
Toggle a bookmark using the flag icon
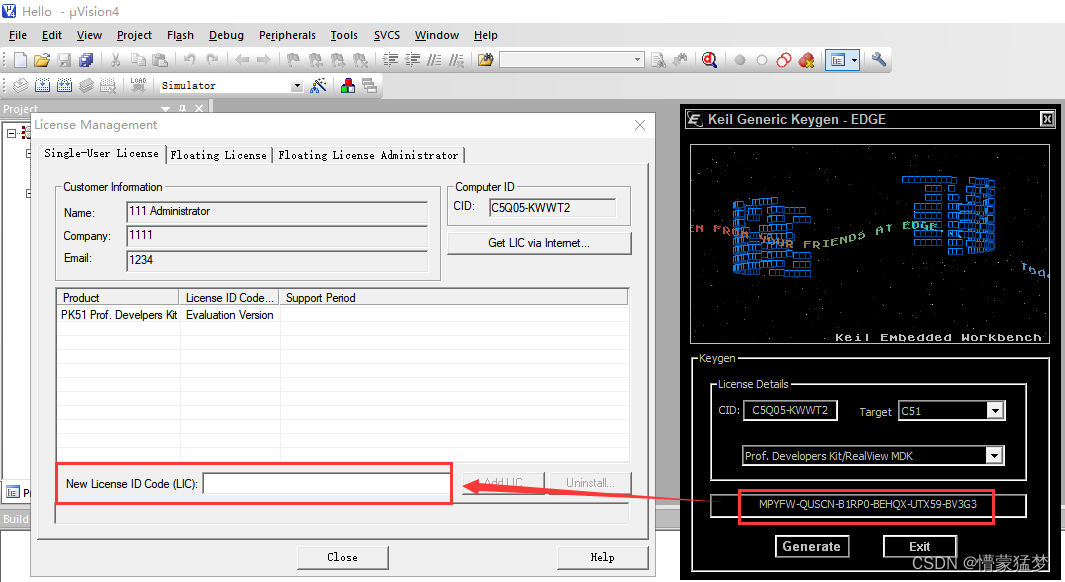pos(293,60)
